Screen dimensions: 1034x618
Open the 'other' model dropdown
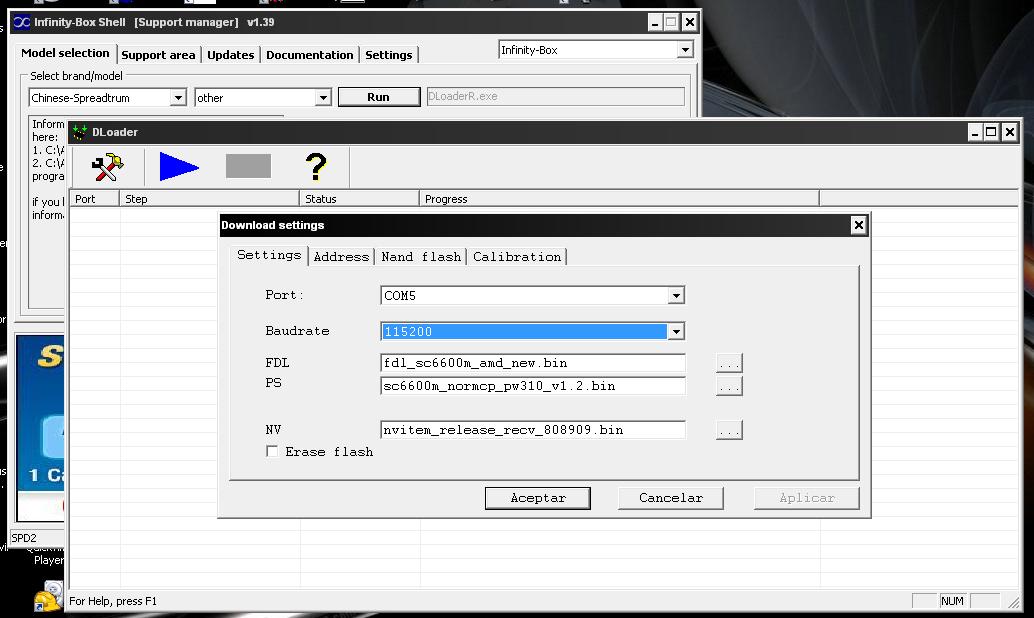coord(322,98)
